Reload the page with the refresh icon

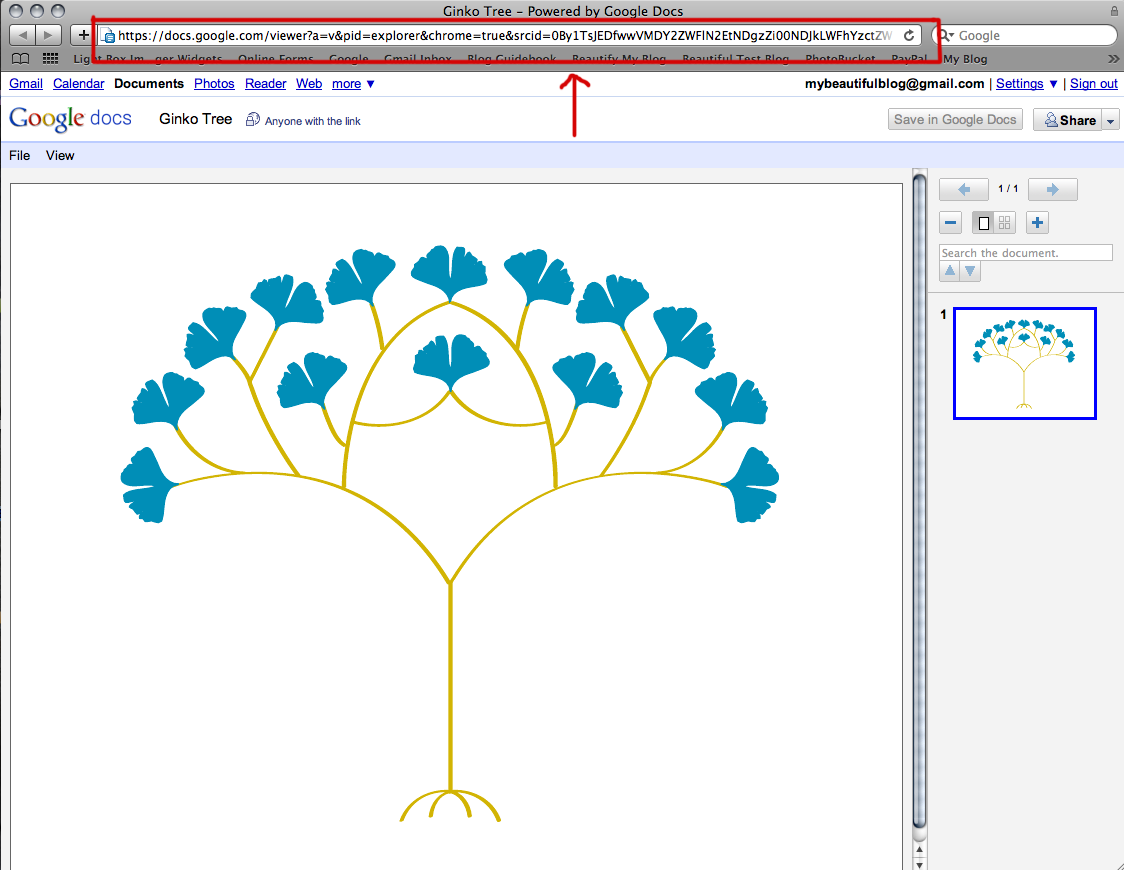[x=909, y=34]
